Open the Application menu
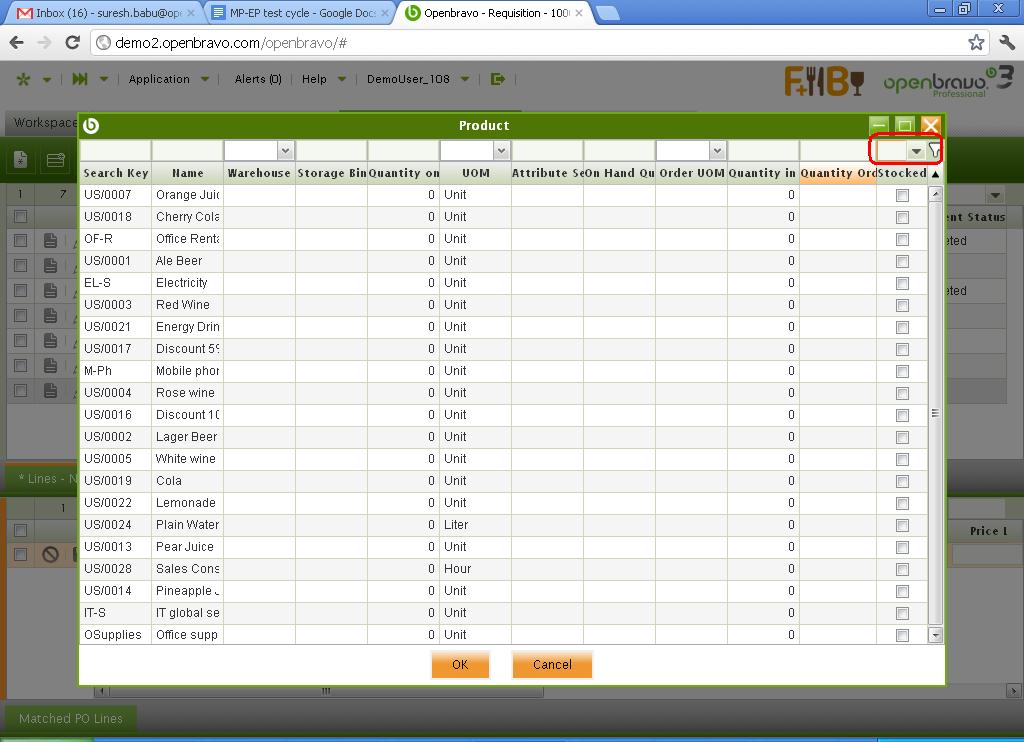This screenshot has height=742, width=1024. (x=159, y=79)
